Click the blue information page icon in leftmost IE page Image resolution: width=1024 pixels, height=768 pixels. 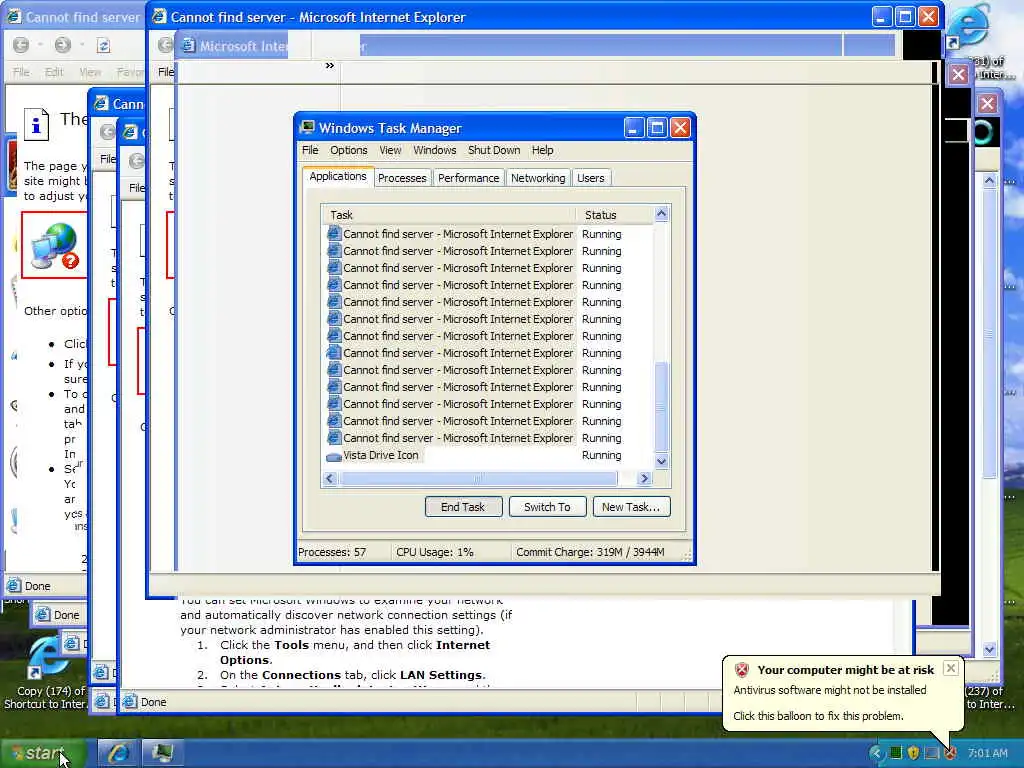pyautogui.click(x=36, y=123)
